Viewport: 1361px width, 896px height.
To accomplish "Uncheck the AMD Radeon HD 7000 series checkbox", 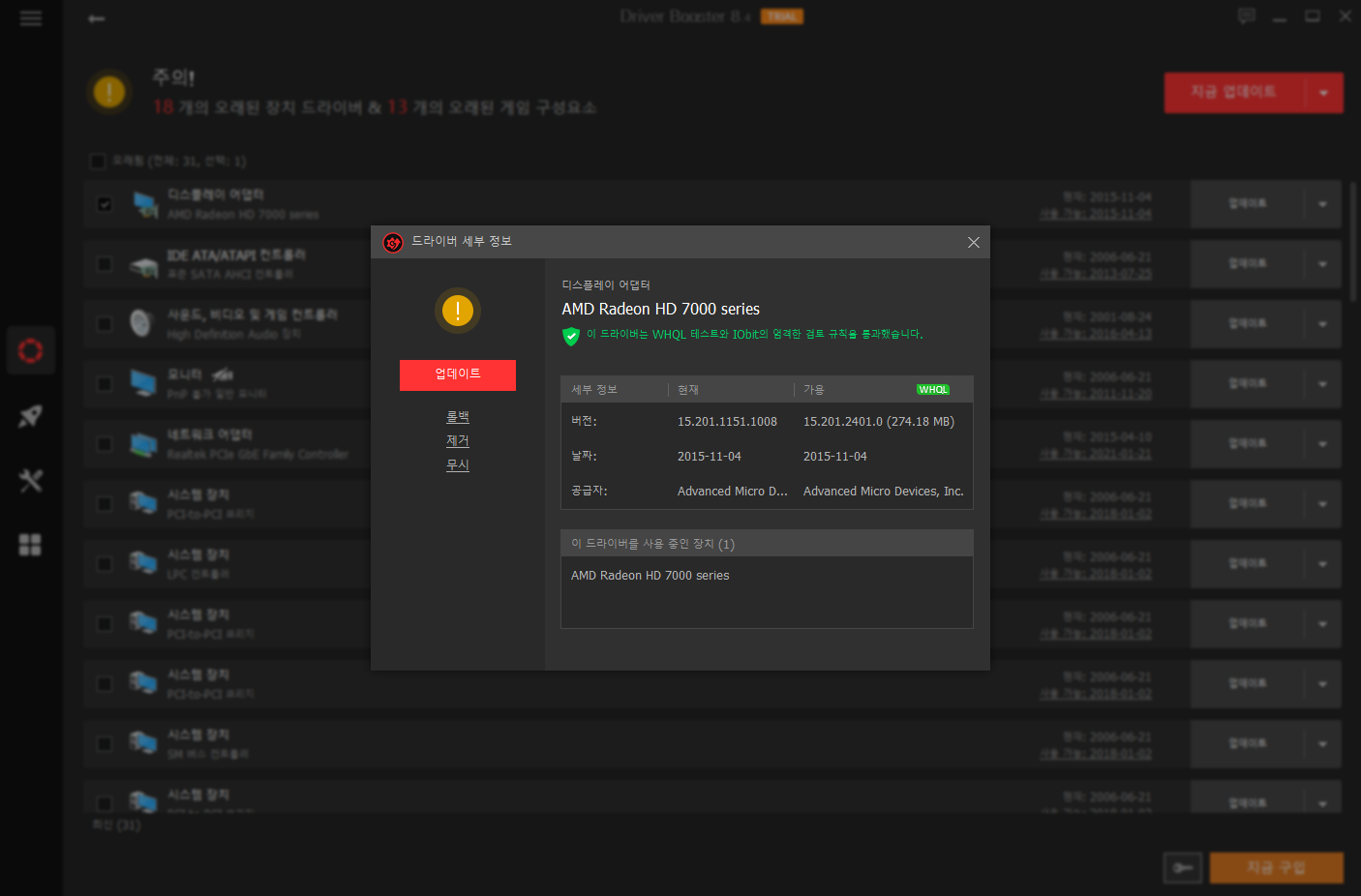I will point(105,204).
